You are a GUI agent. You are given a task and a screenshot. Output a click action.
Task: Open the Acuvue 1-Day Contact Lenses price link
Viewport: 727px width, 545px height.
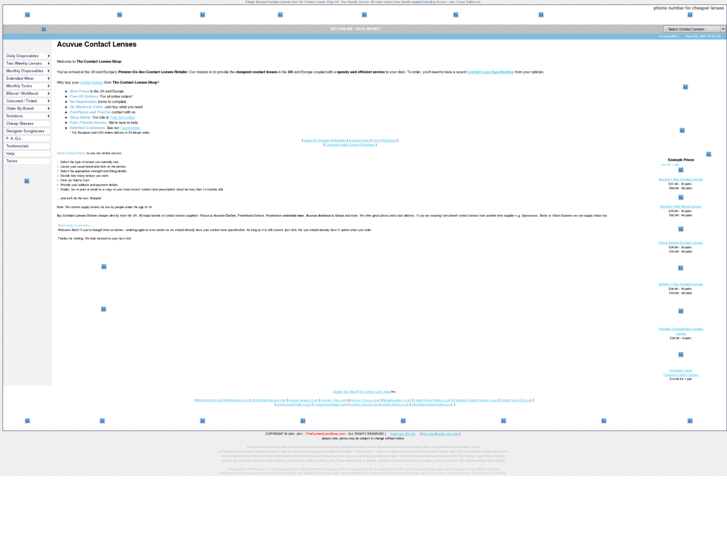681,179
